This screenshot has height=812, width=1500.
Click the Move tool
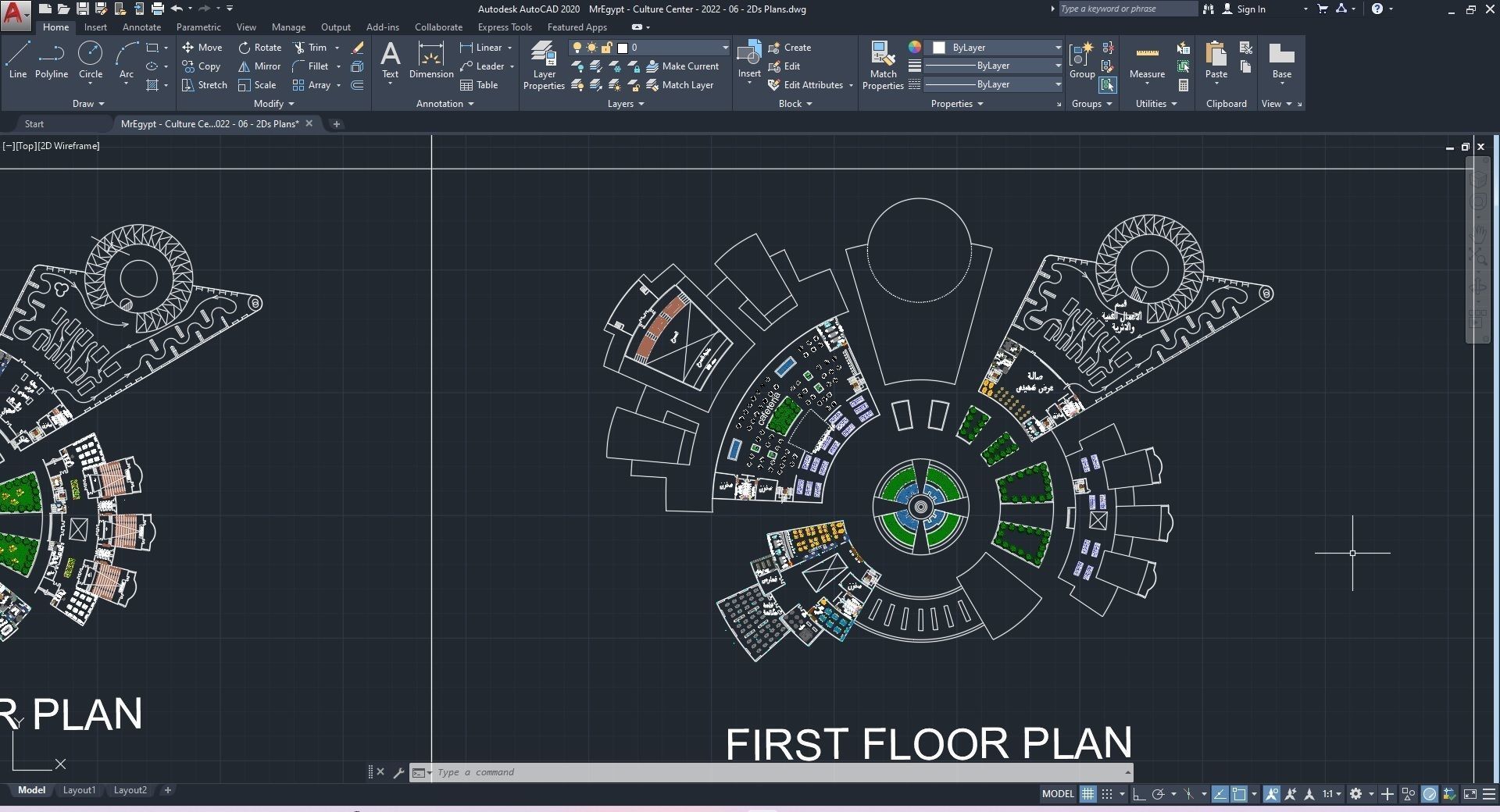click(202, 48)
